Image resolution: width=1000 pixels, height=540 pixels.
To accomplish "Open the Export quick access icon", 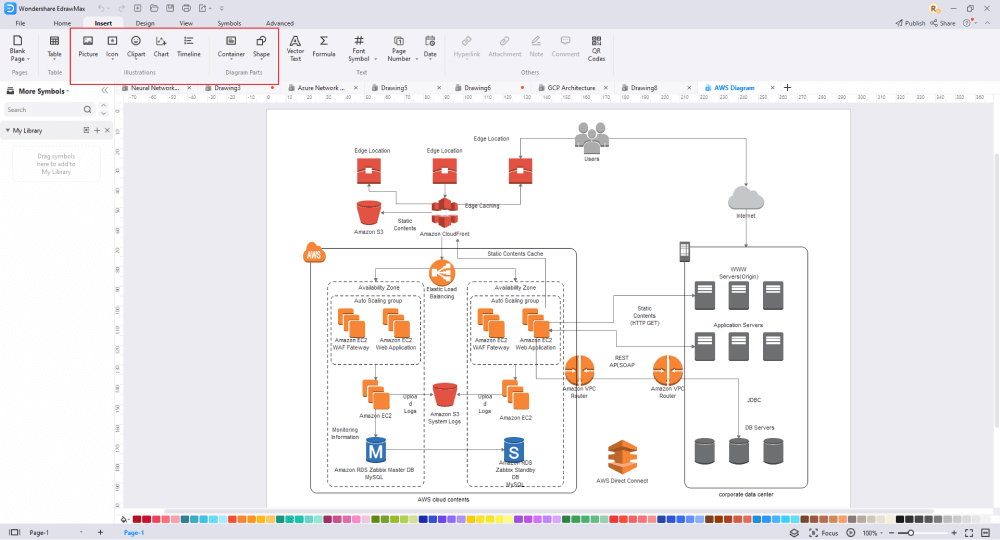I will tap(203, 8).
